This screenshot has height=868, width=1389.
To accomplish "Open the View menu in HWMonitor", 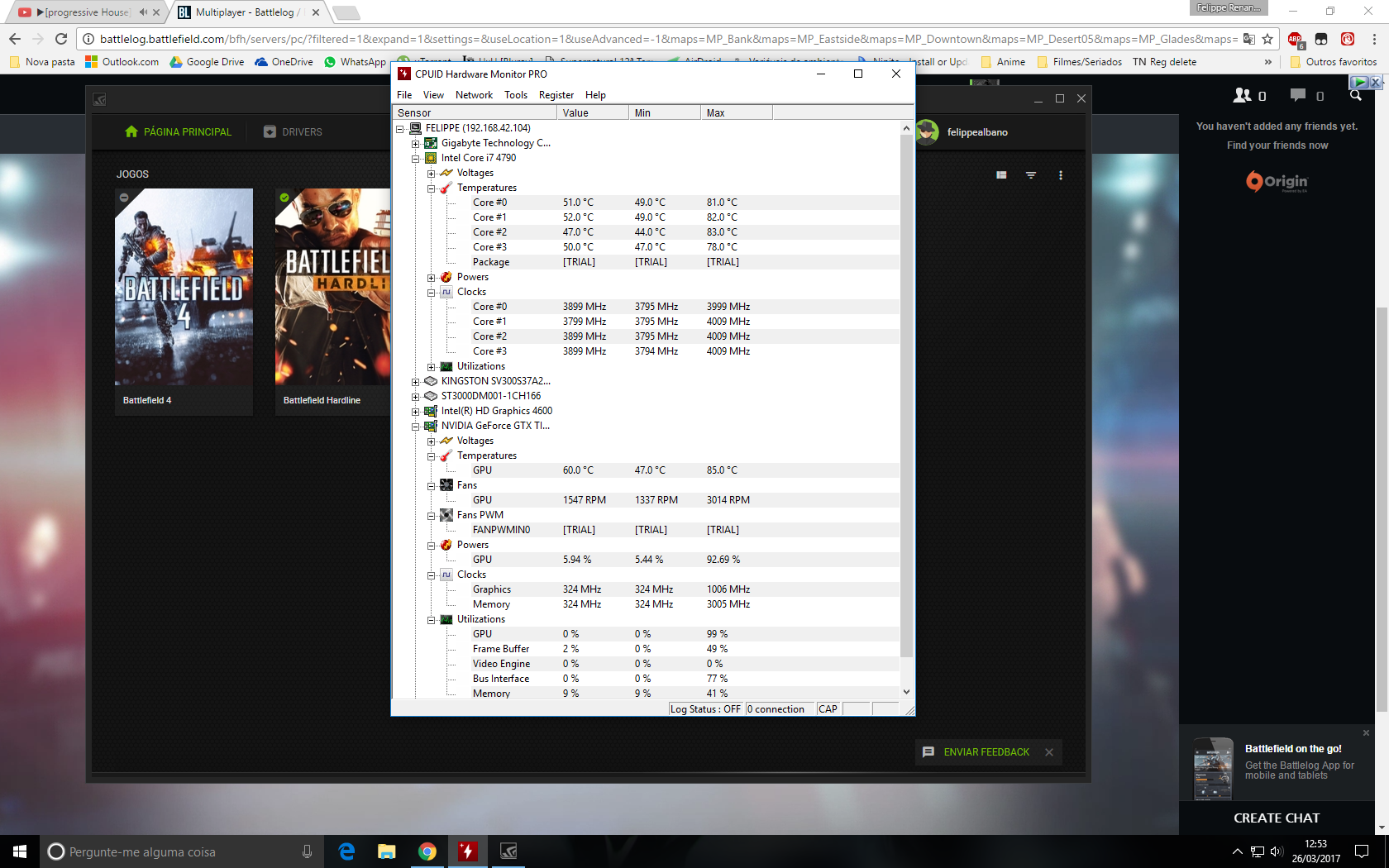I will [433, 95].
